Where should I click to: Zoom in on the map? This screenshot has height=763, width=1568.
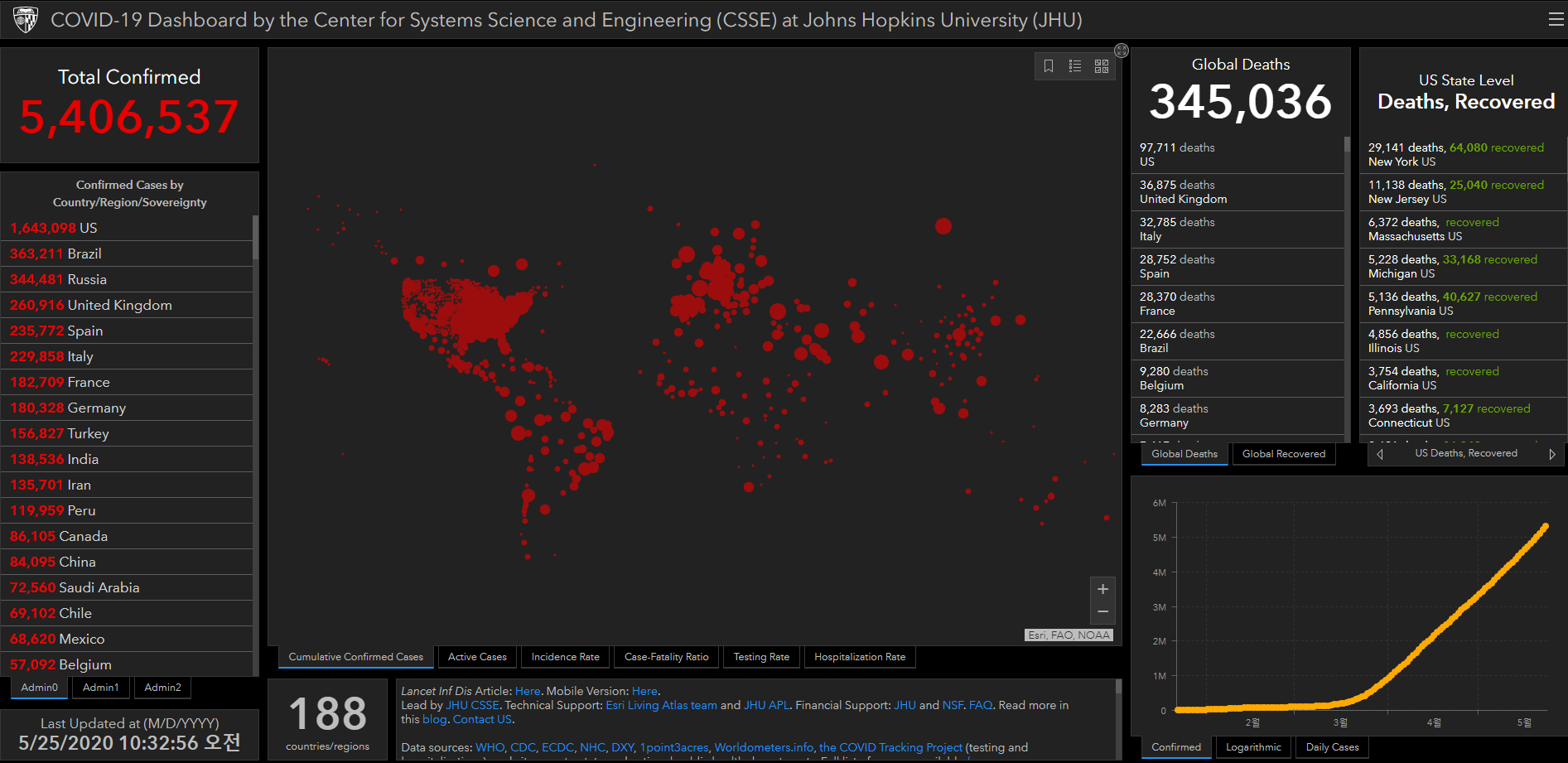1102,589
